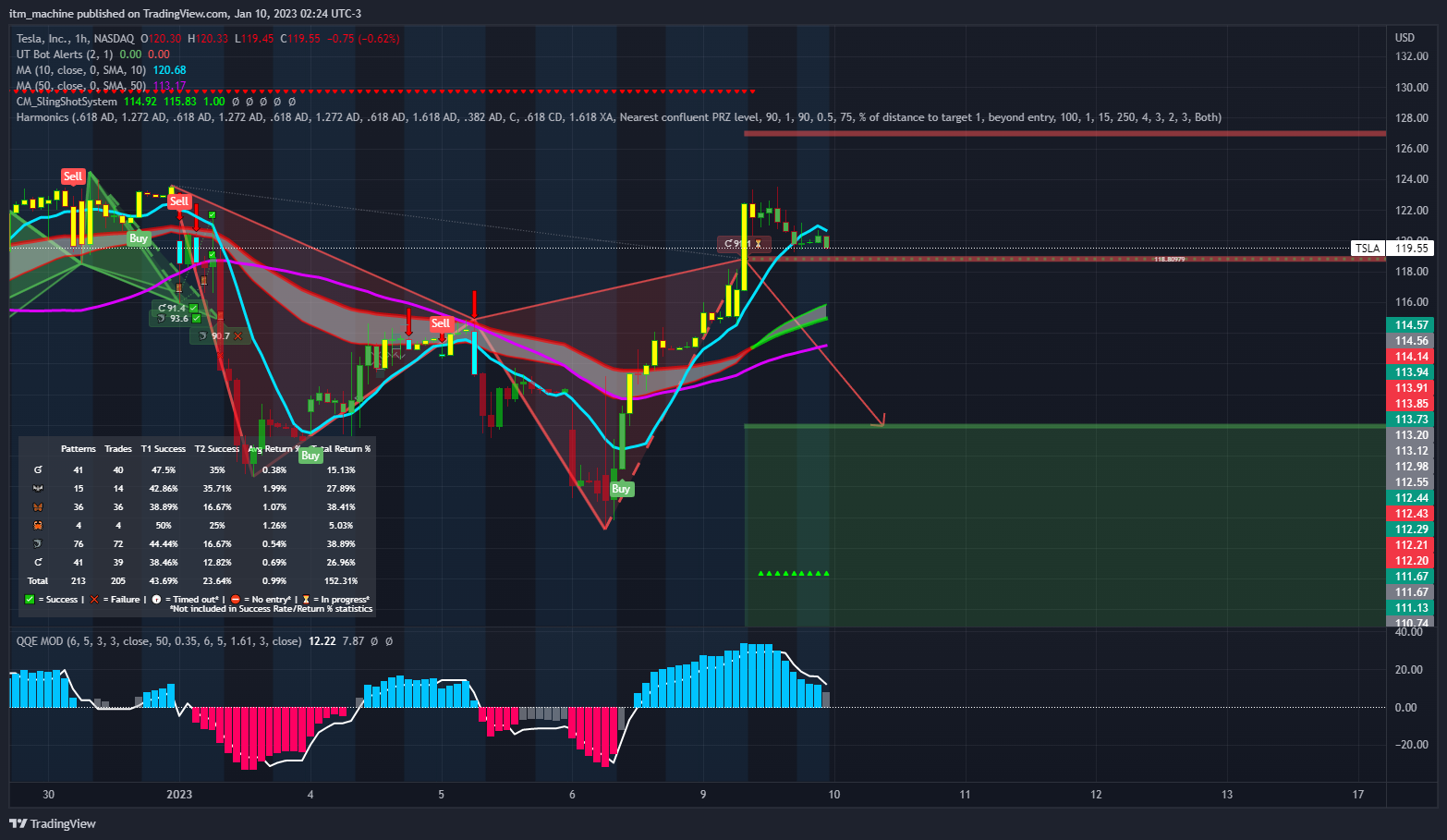Open the itm_machine published on TradingView.com header
This screenshot has width=1447, height=840.
click(x=185, y=13)
